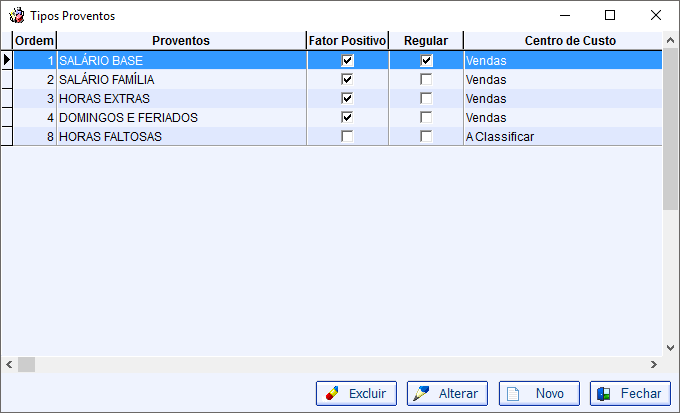Enable Regular for DOMINGOS E FERIADOS
This screenshot has height=413, width=680.
[426, 118]
